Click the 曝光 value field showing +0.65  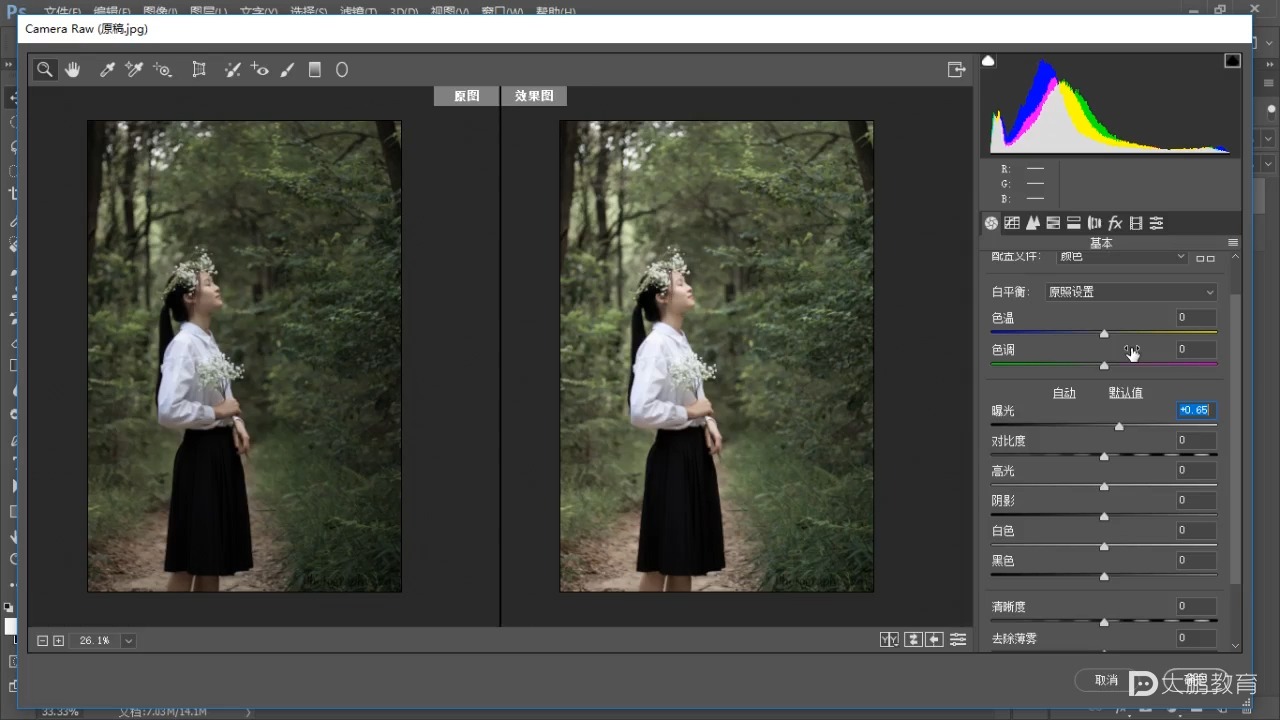tap(1196, 410)
